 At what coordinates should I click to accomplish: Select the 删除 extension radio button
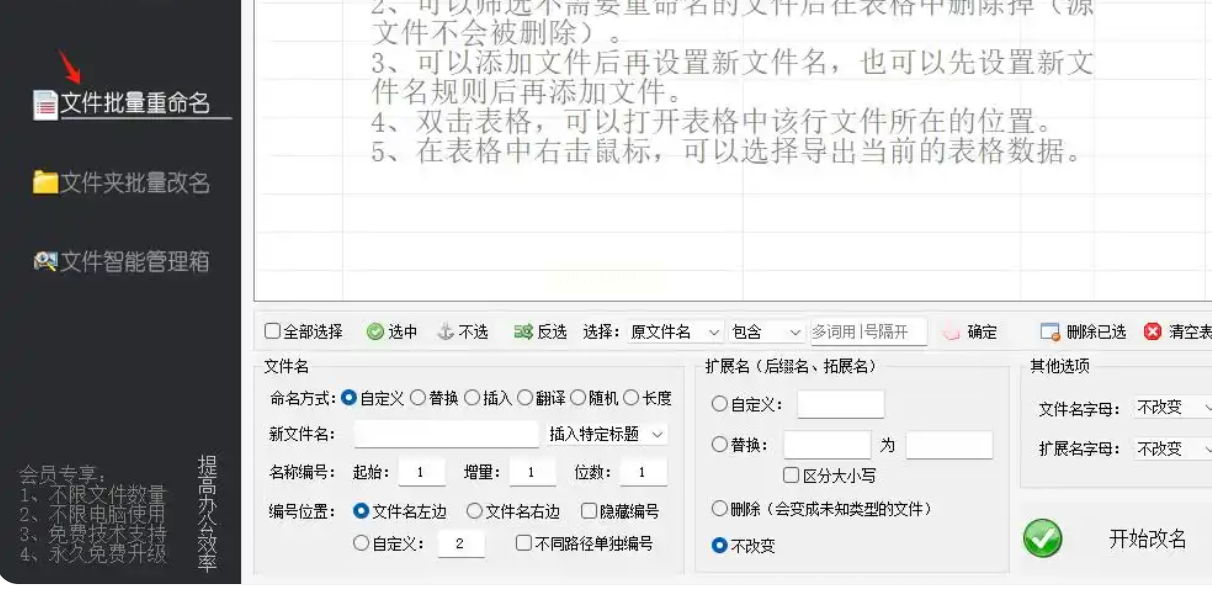click(x=720, y=509)
